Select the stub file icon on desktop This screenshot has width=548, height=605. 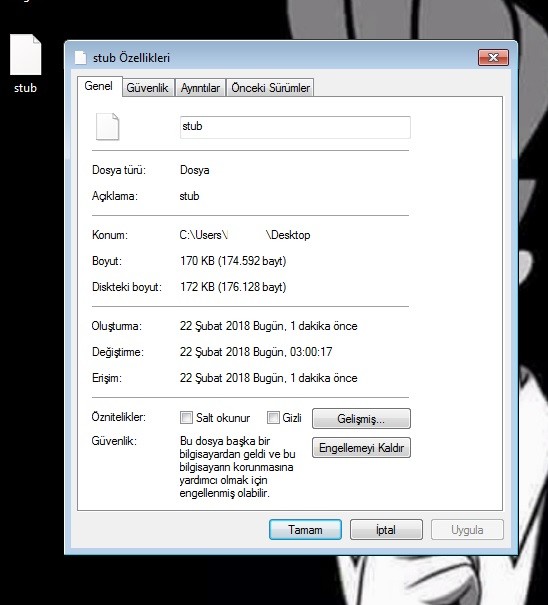coord(25,54)
